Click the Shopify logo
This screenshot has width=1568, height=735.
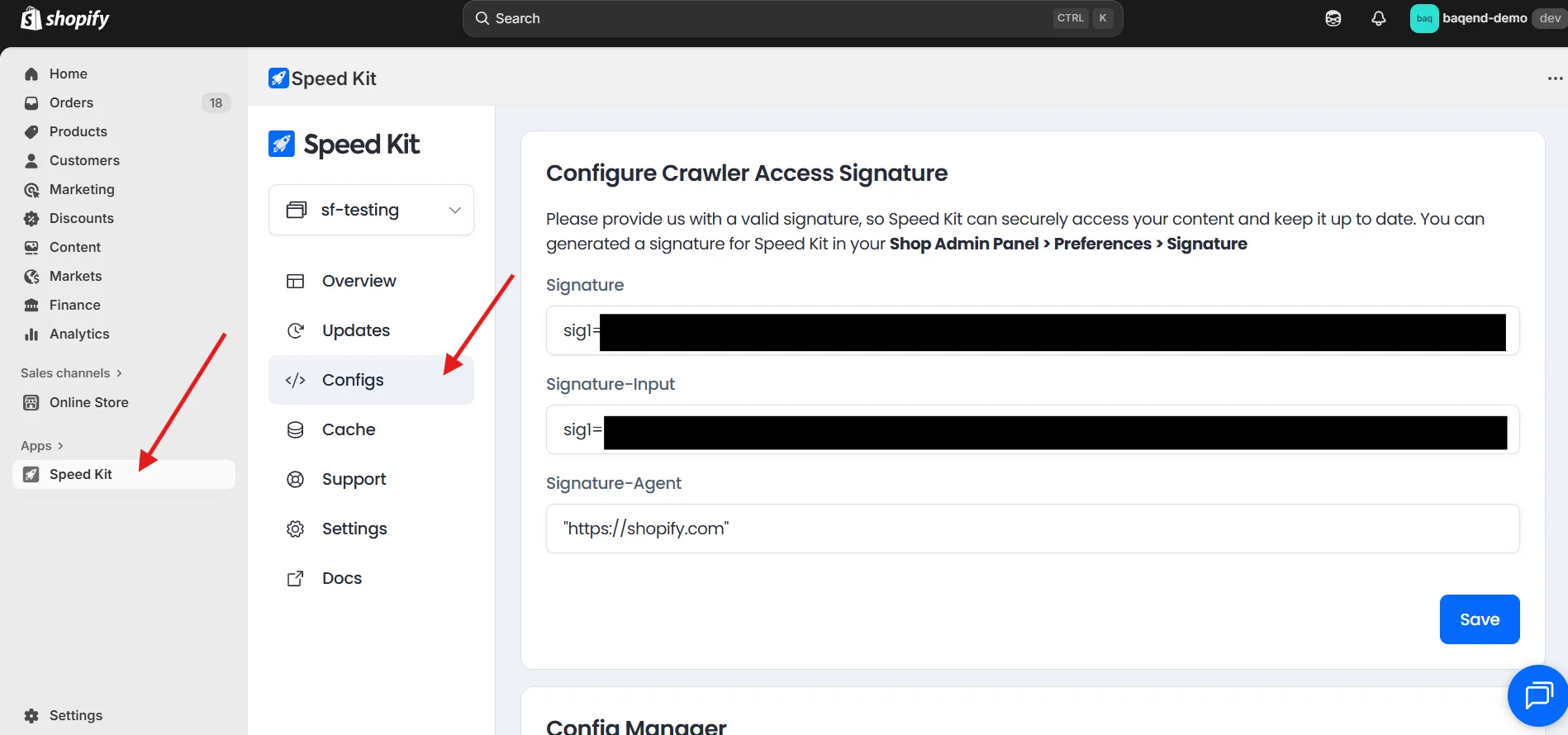[64, 18]
